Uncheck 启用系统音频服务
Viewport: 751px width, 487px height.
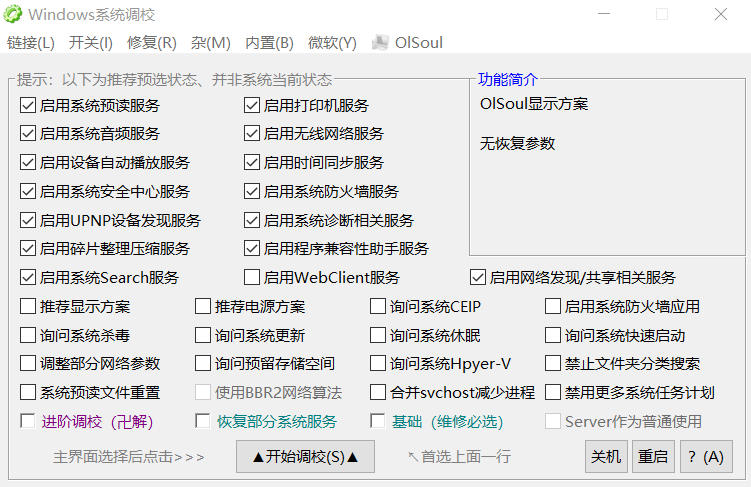[28, 134]
